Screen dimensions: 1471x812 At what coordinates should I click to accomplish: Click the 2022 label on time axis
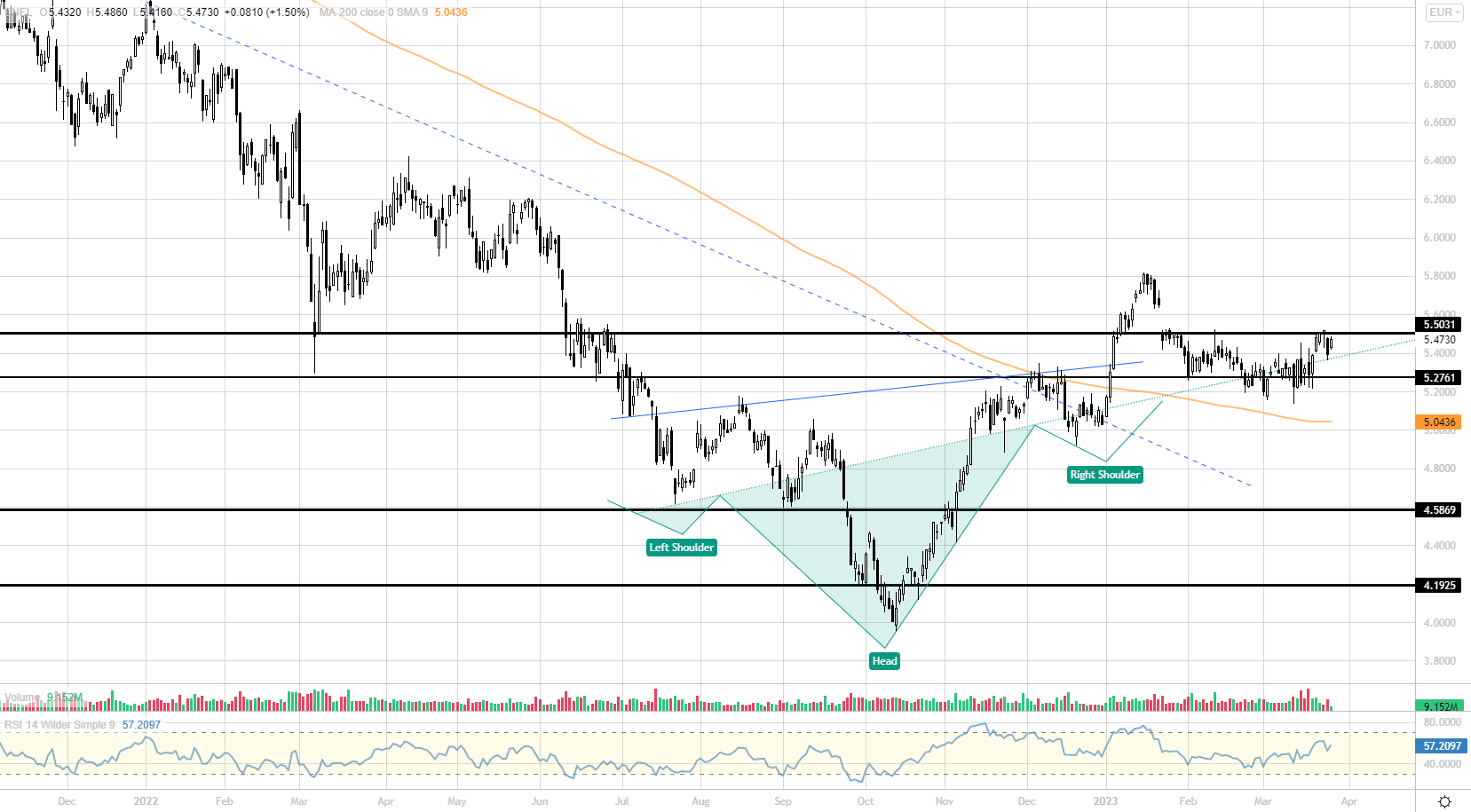point(146,801)
